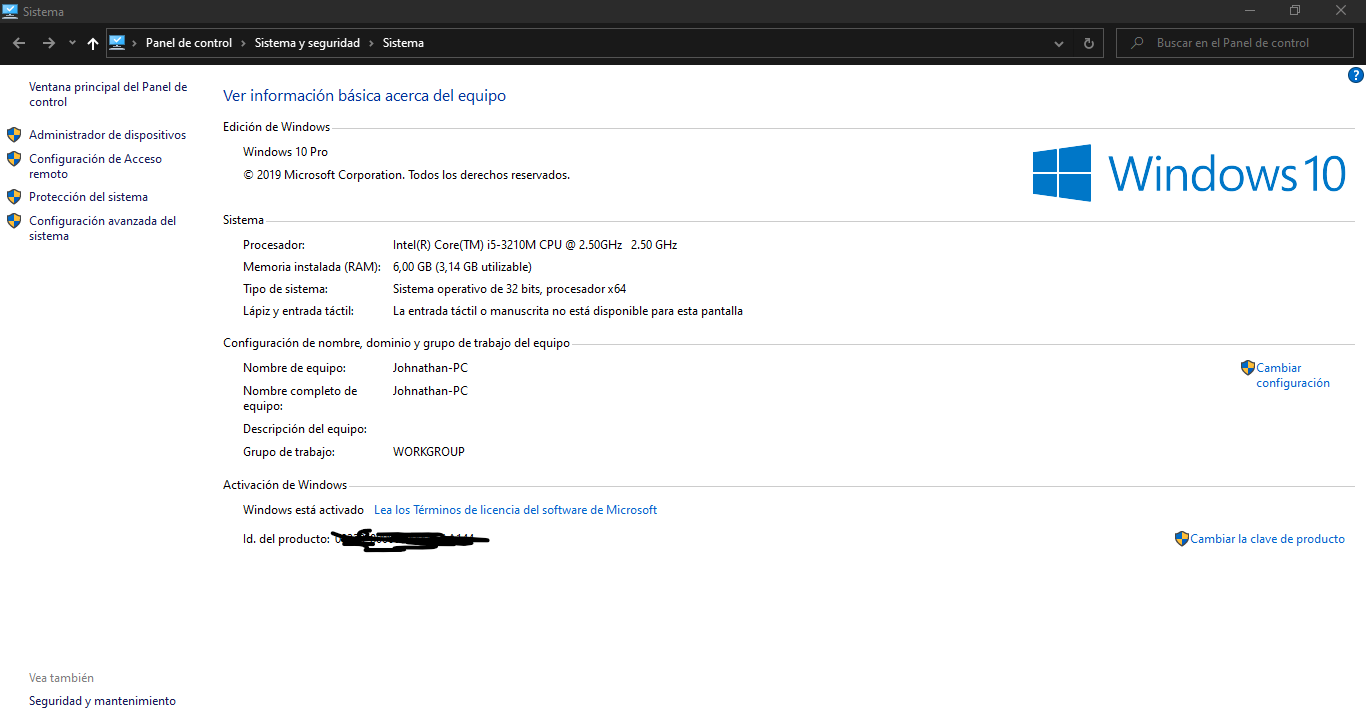Open Protección del sistema link
This screenshot has height=726, width=1366.
(88, 197)
